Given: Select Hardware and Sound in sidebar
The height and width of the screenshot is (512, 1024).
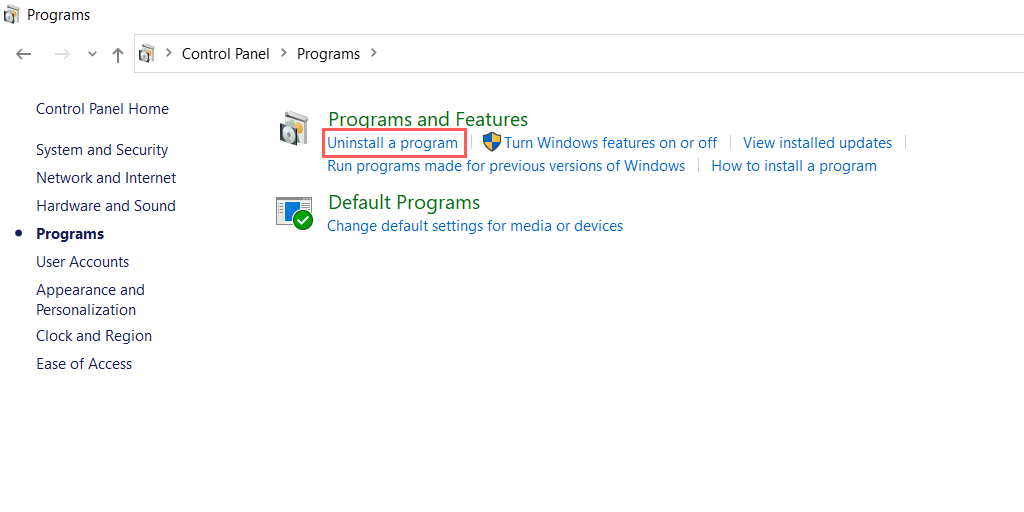Looking at the screenshot, I should 106,206.
